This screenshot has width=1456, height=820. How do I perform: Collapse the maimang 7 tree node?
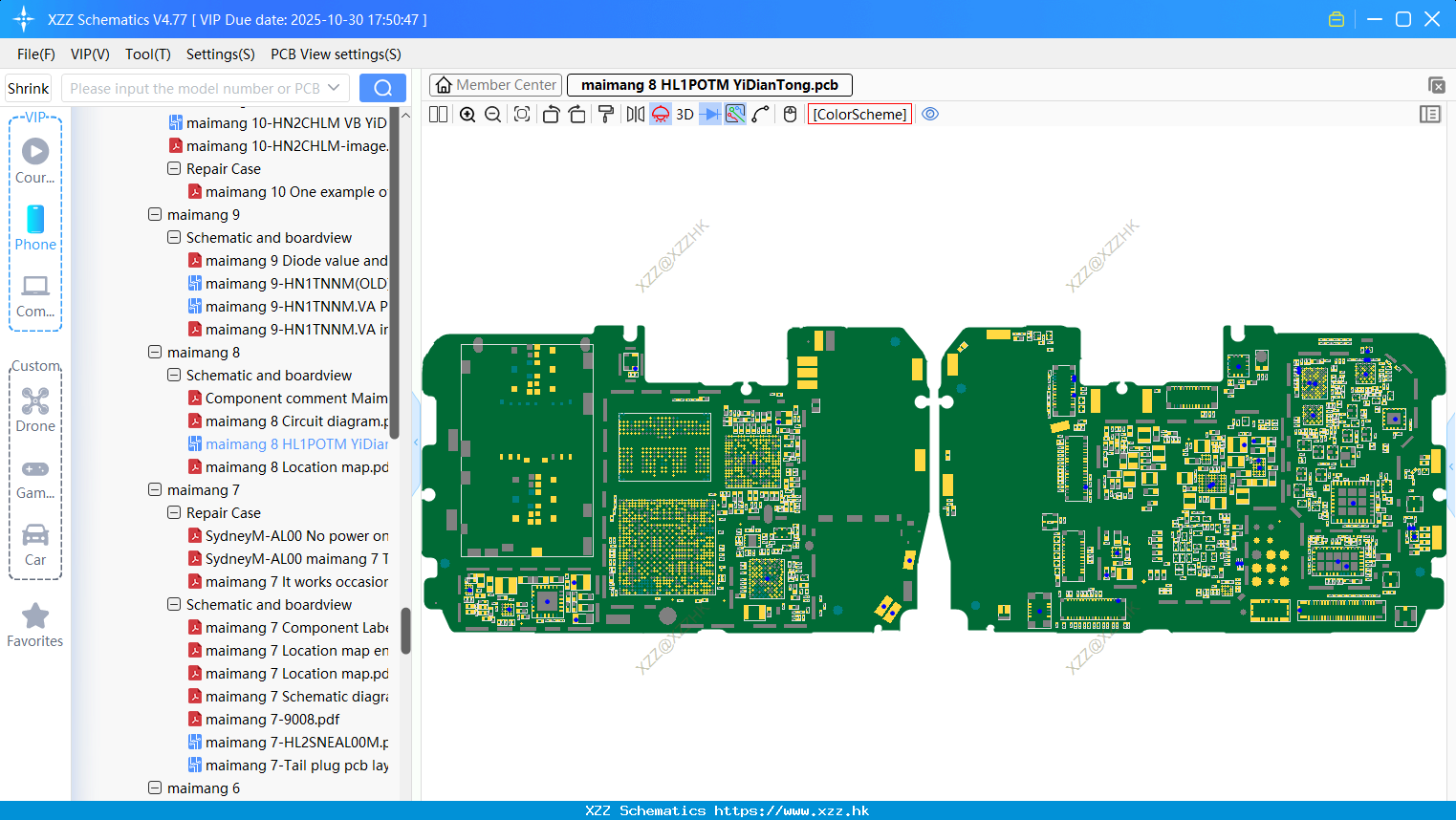(155, 490)
